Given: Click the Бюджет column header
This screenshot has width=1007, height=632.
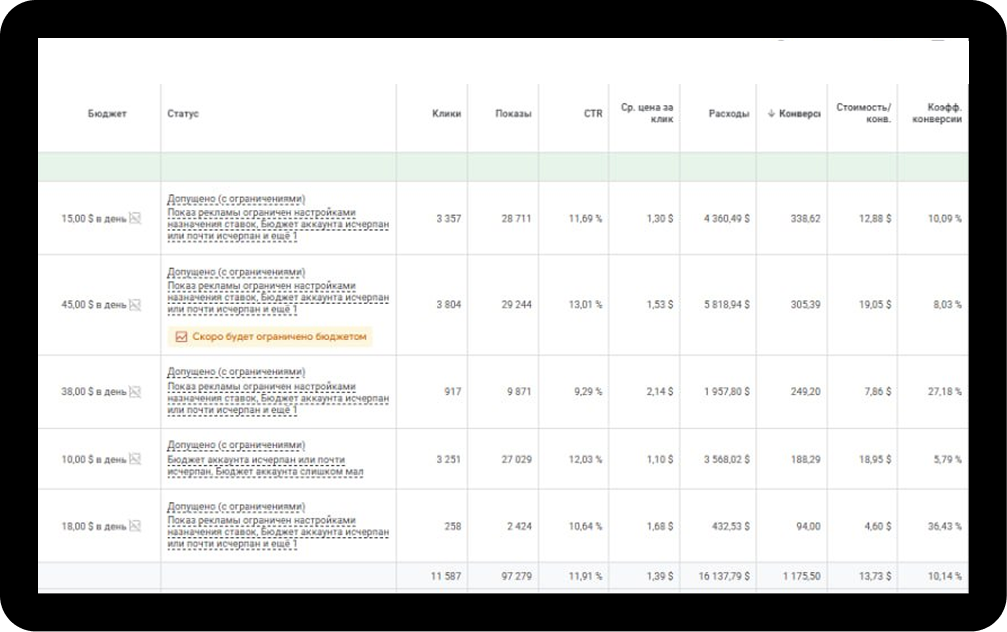Looking at the screenshot, I should point(107,114).
